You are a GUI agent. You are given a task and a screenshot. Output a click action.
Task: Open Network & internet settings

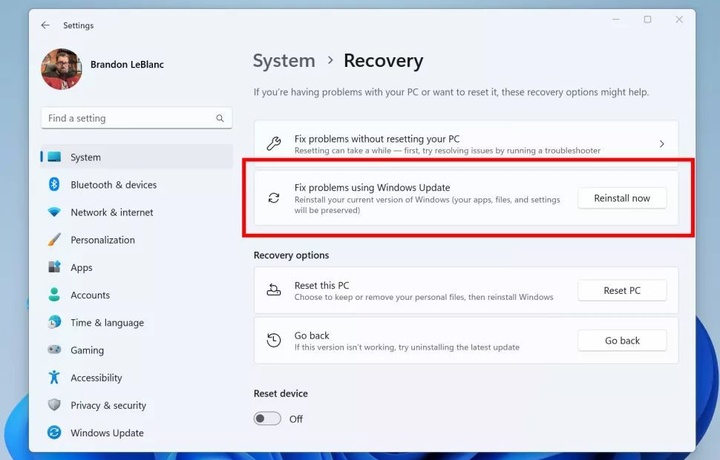pos(136,212)
